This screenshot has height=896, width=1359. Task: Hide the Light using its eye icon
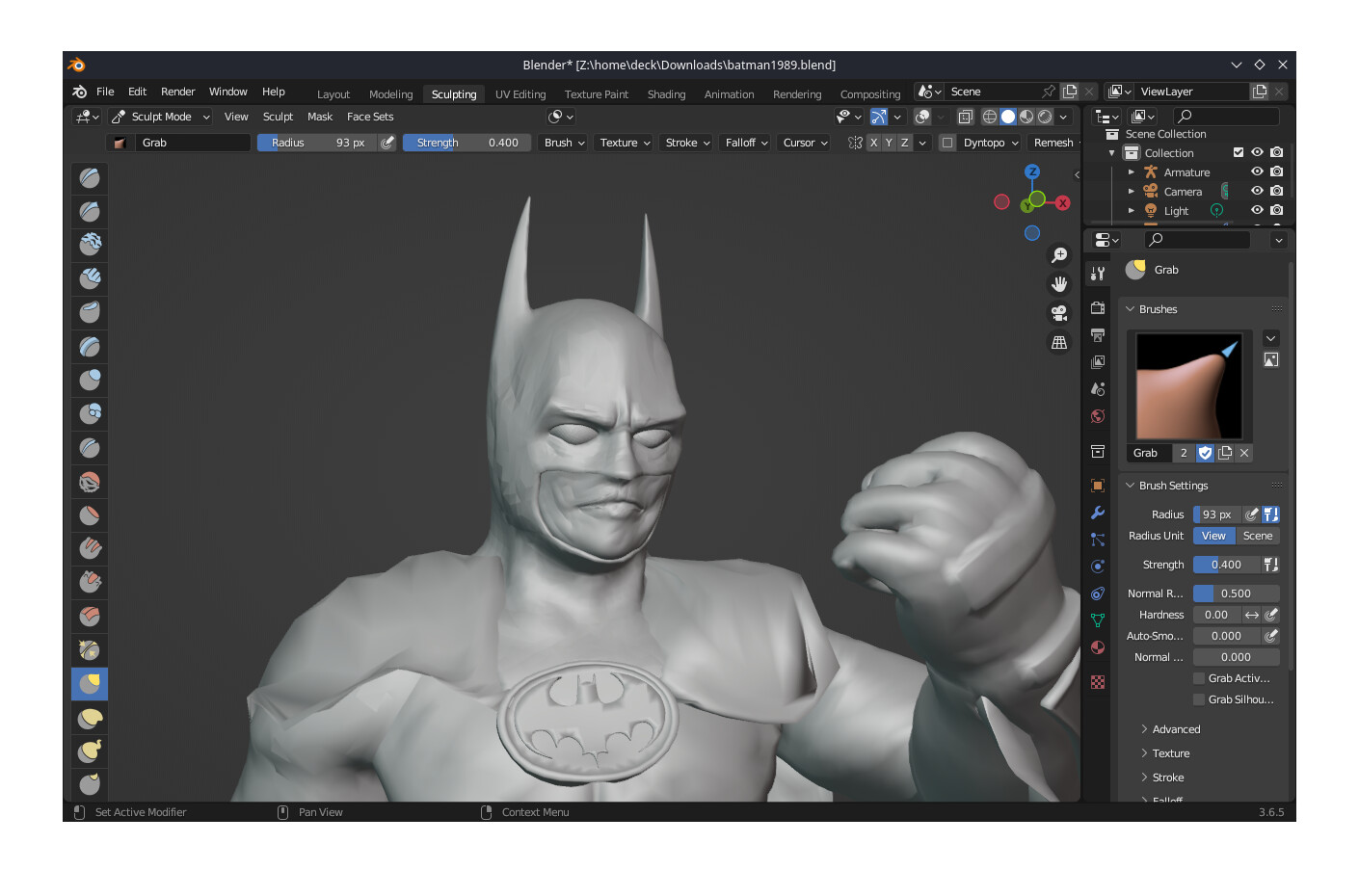(x=1257, y=210)
